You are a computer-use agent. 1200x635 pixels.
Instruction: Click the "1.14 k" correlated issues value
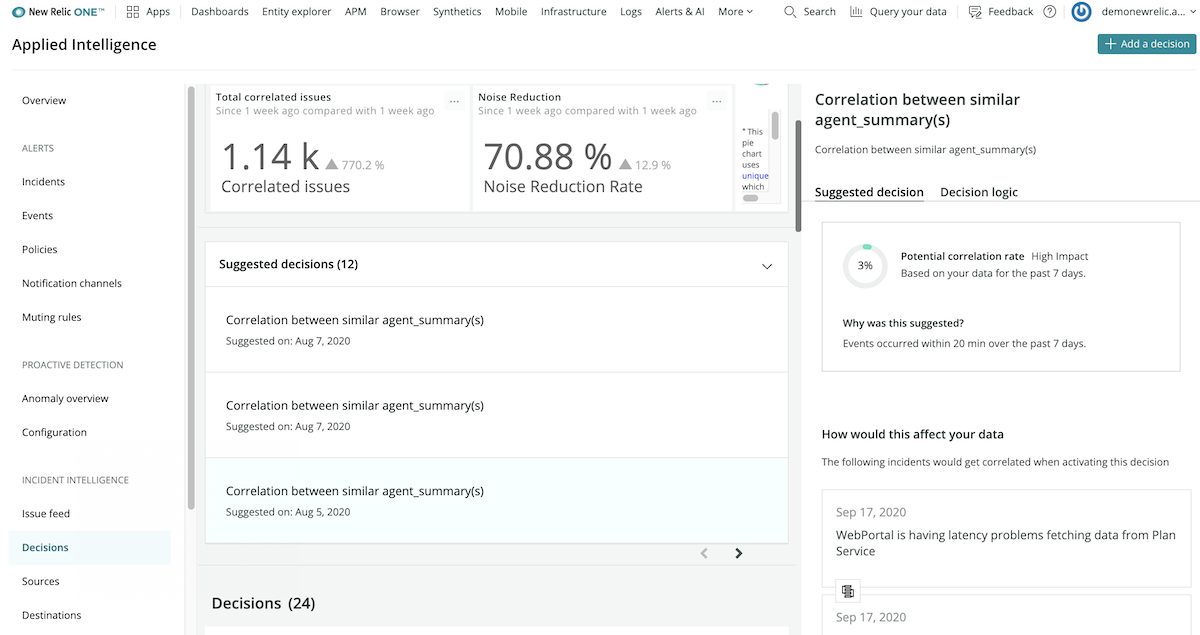tap(270, 157)
